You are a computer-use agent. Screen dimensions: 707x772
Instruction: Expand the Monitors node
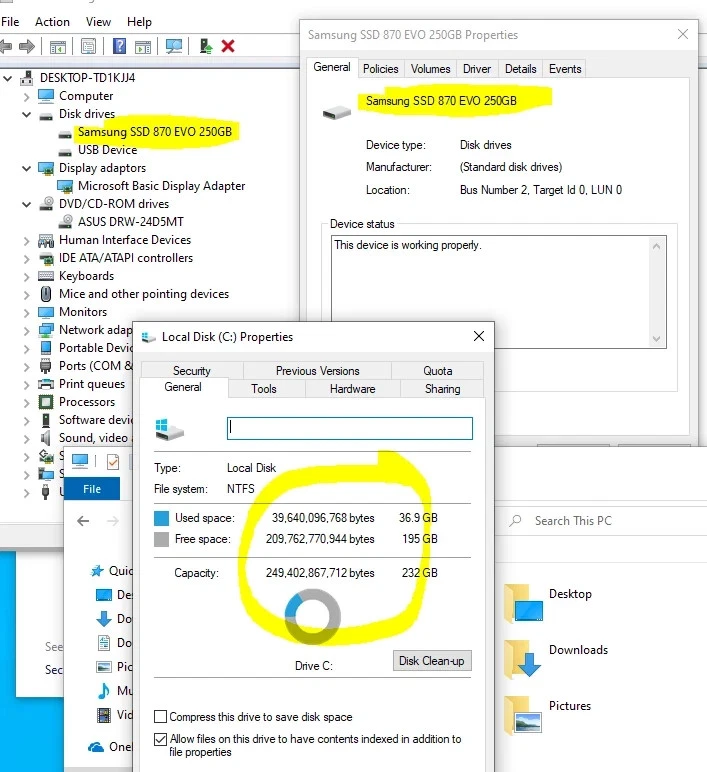point(27,312)
